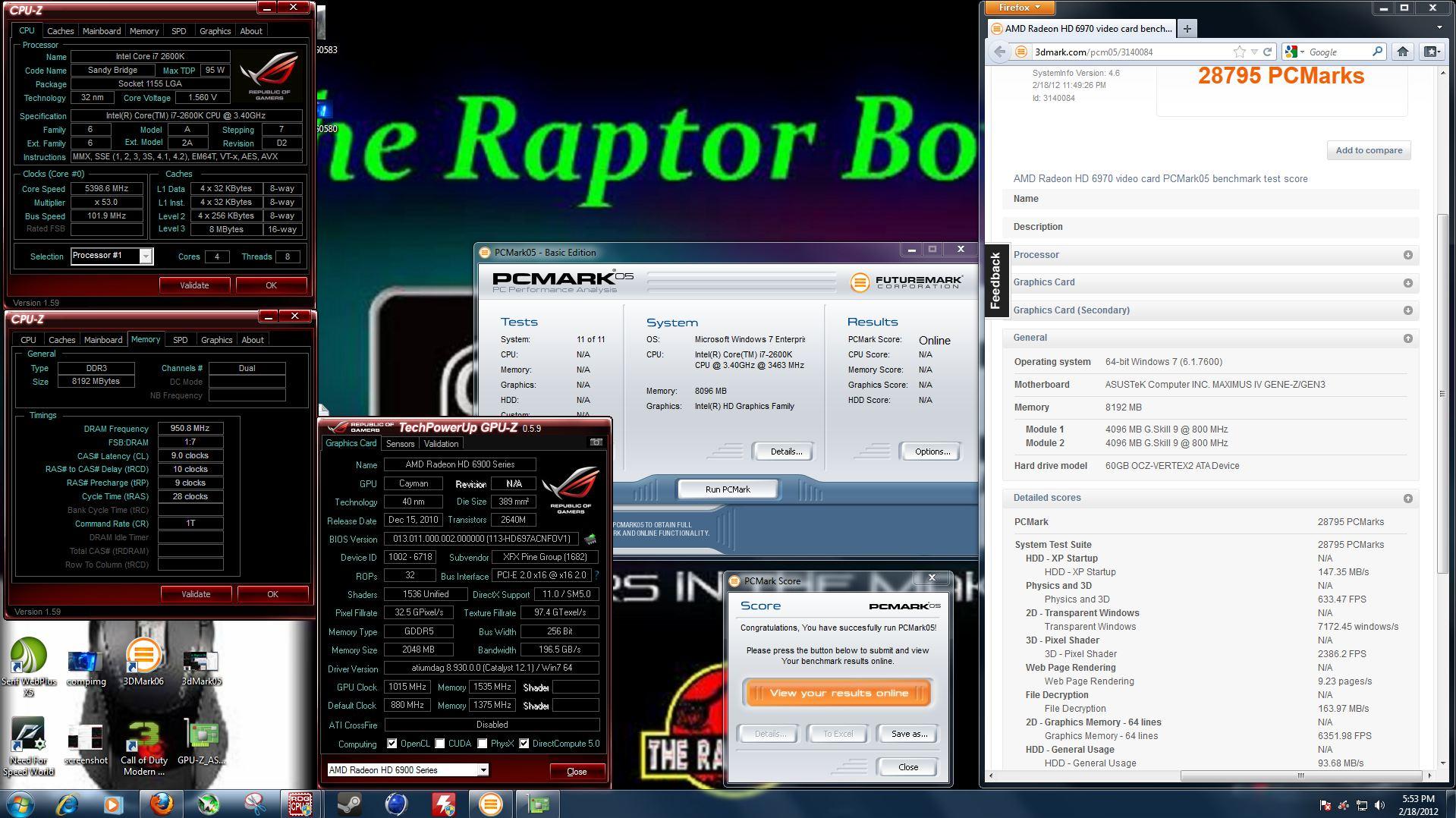Screen dimensions: 1456x818
Task: Click the Firefox horizontal scrollbar thumb
Action: (1300, 776)
